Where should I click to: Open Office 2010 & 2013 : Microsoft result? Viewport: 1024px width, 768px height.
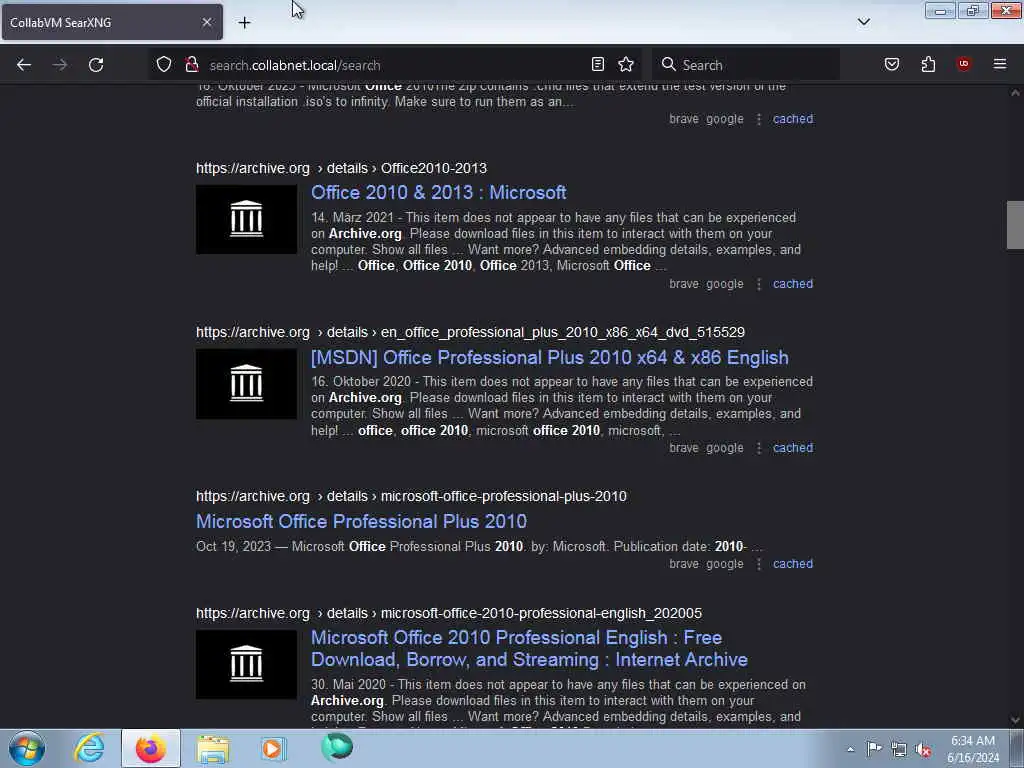438,193
